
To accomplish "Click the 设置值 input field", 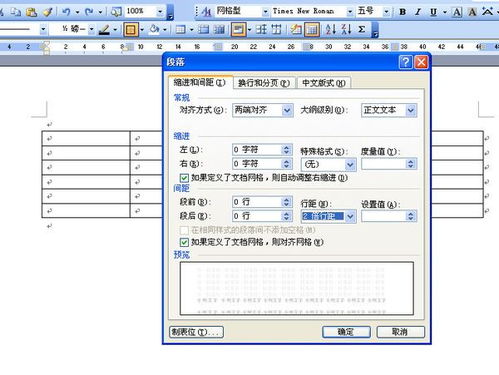I will tap(383, 217).
